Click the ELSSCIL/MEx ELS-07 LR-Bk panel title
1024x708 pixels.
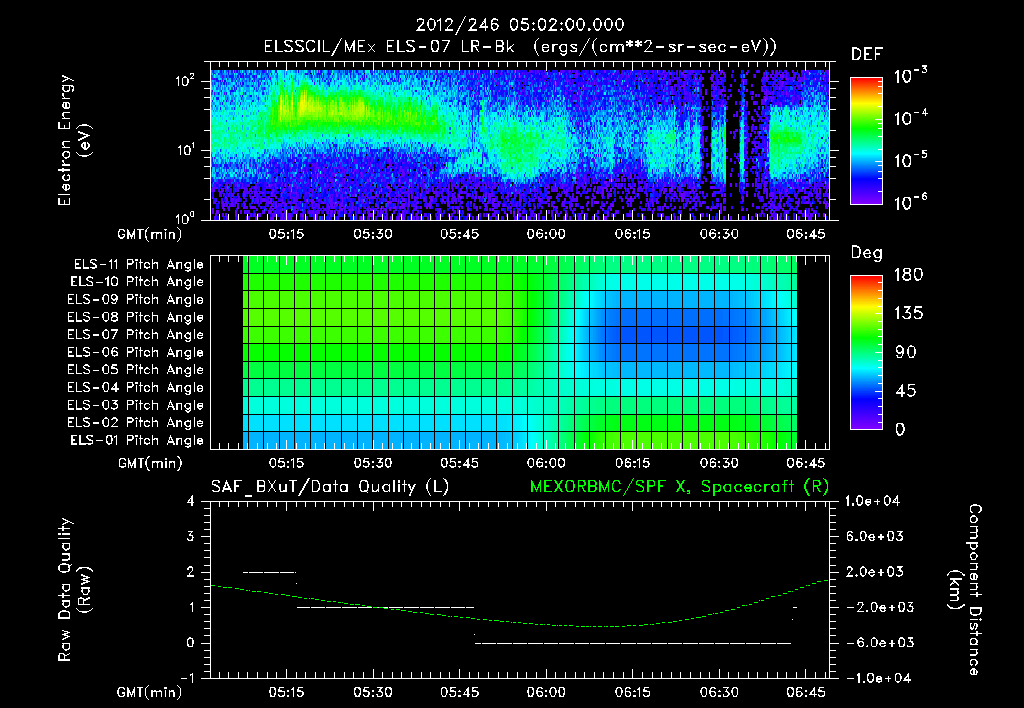click(520, 47)
